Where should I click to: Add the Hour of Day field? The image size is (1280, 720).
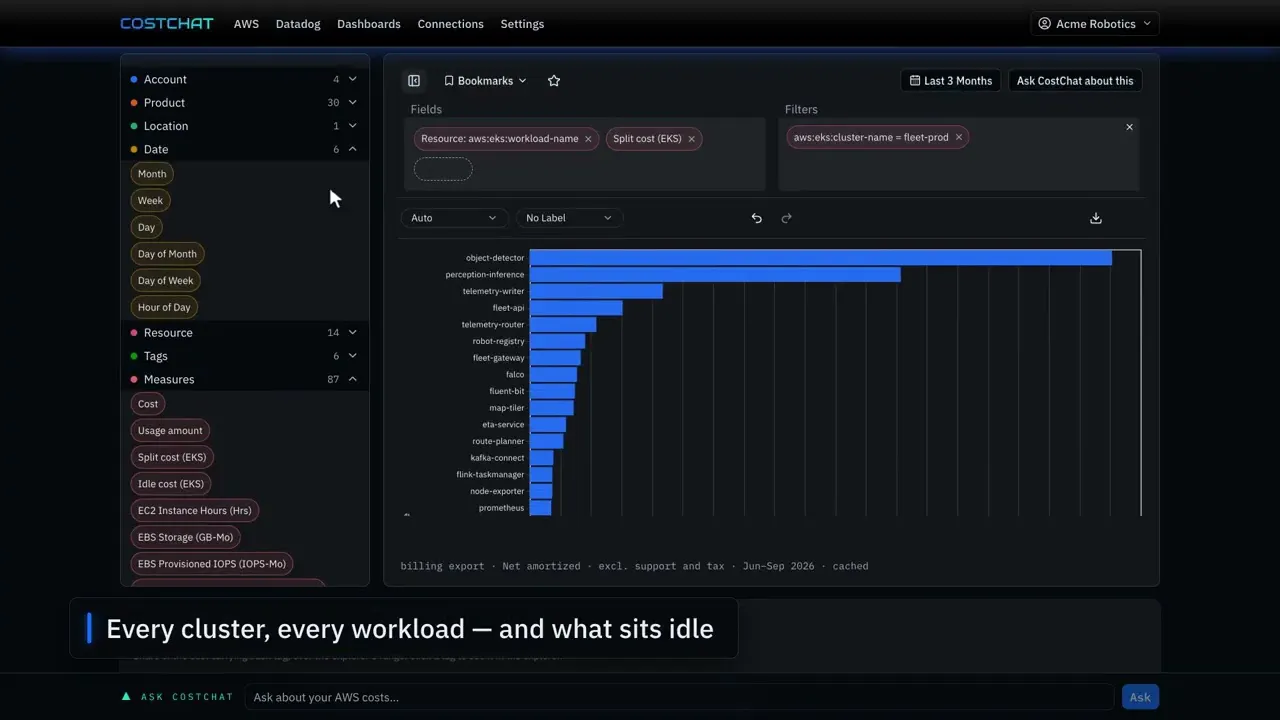pos(164,308)
